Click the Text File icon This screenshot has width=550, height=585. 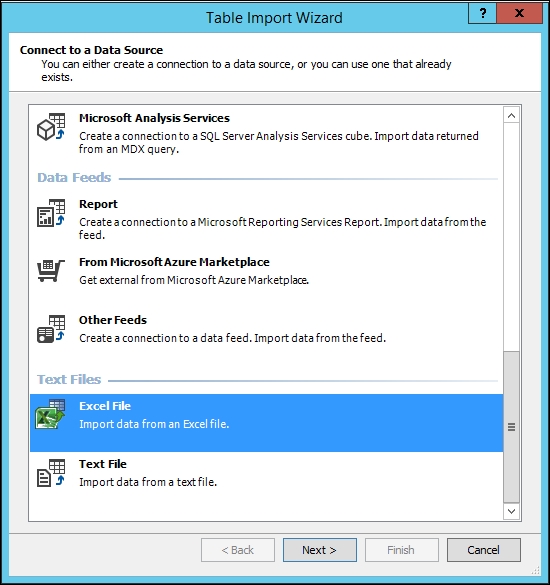click(x=51, y=473)
